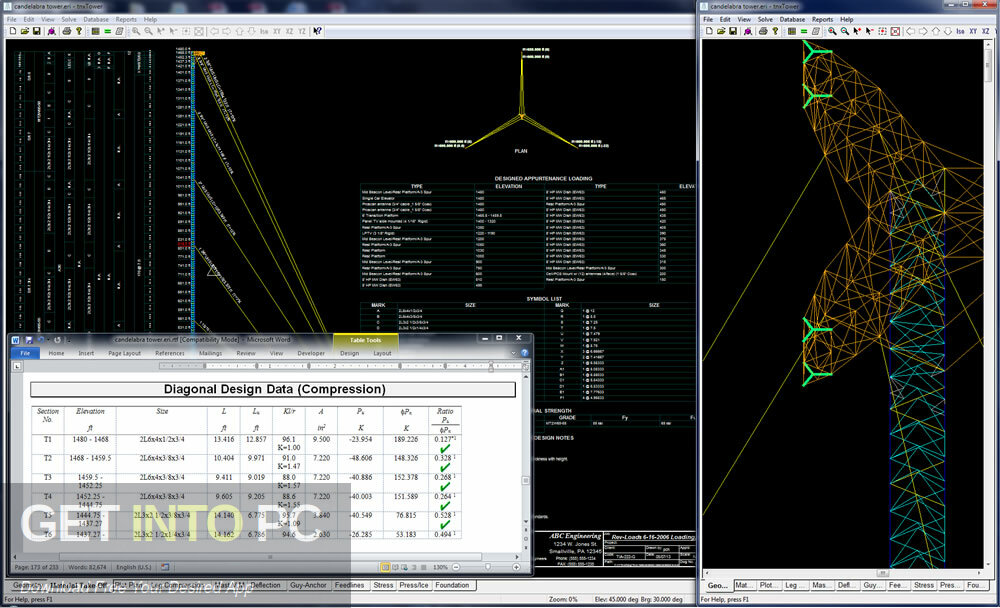Click Word zoom out minus button

(x=456, y=567)
